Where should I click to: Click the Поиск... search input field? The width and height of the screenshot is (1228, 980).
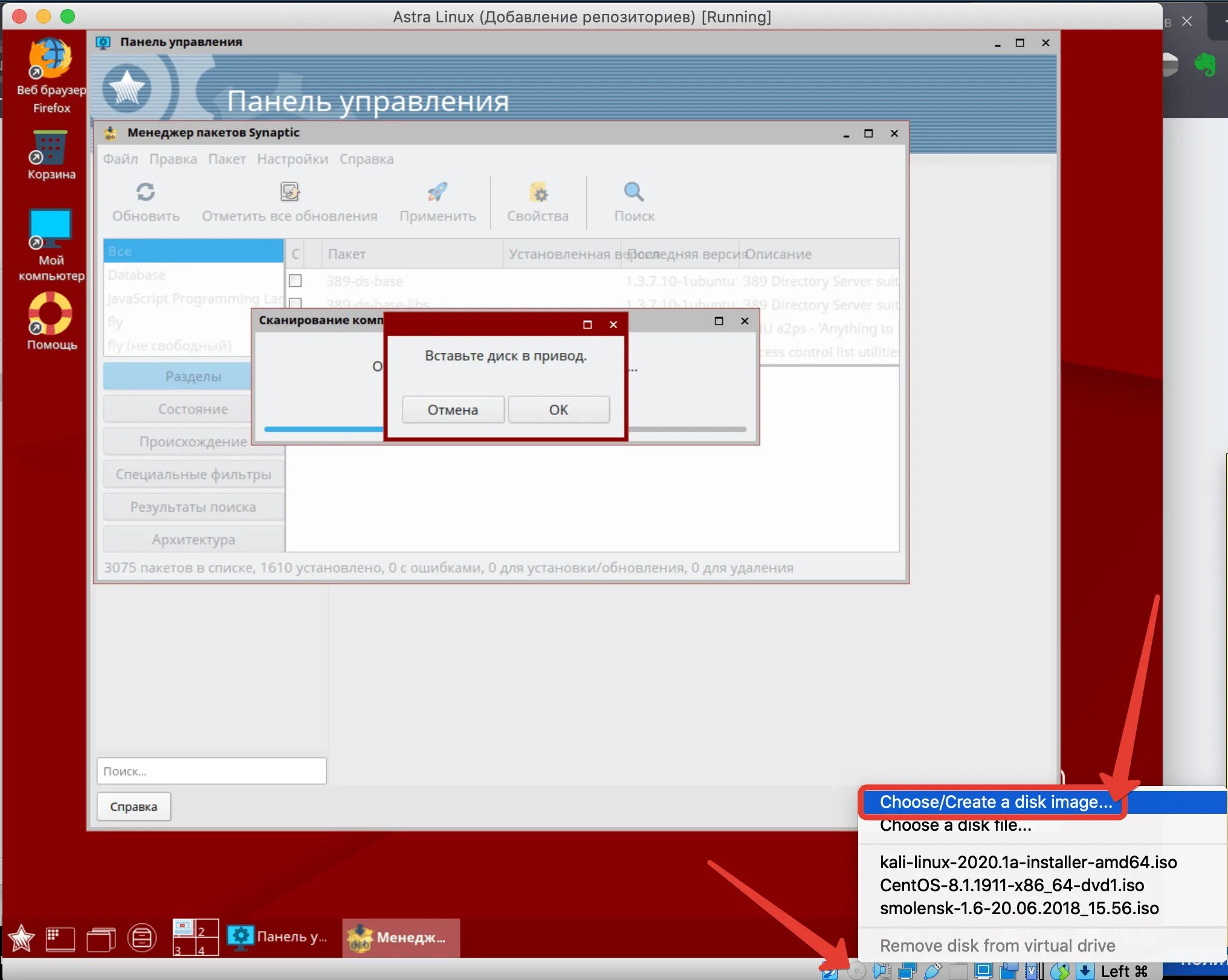click(212, 771)
